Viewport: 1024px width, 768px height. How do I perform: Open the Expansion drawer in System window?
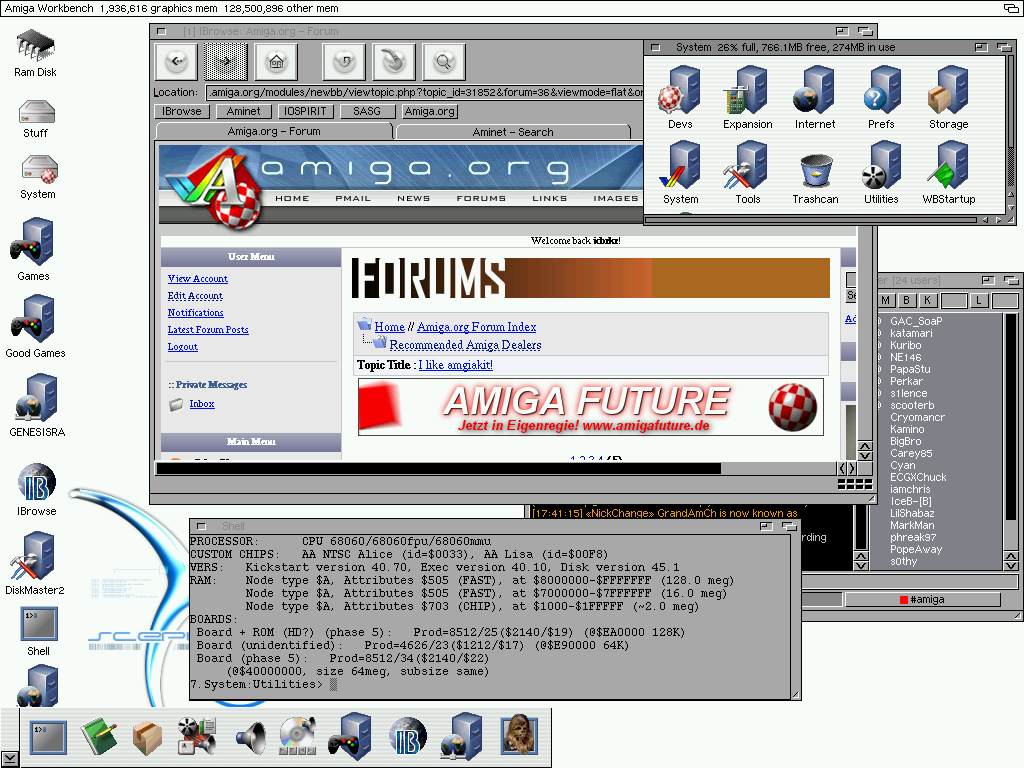[747, 97]
